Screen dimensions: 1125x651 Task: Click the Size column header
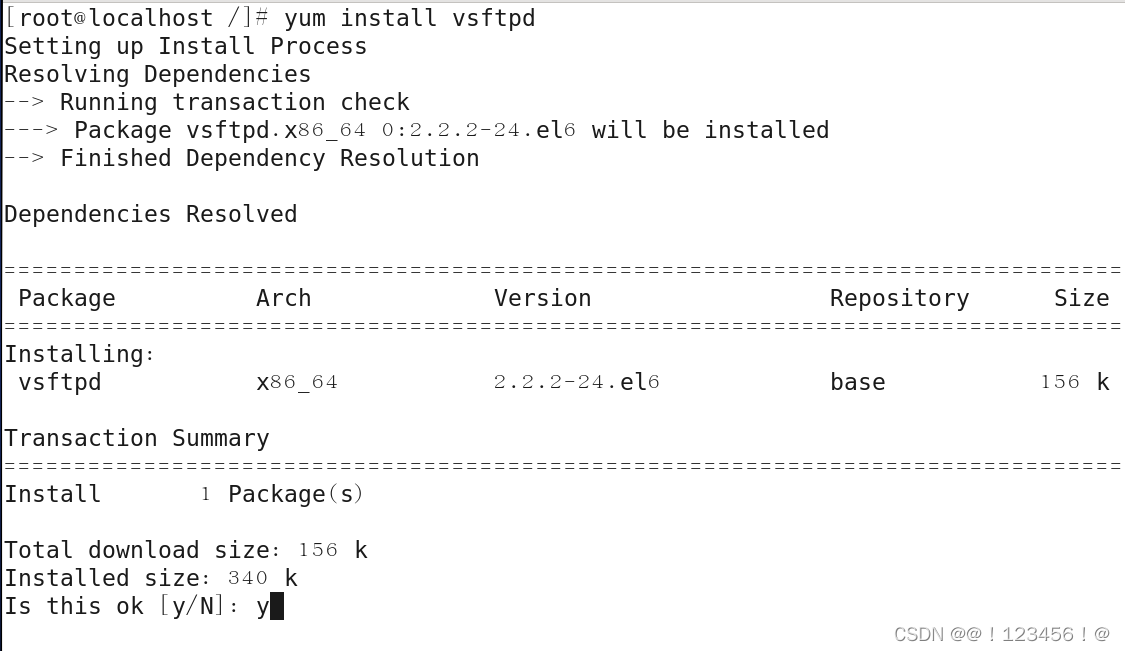click(x=1081, y=298)
